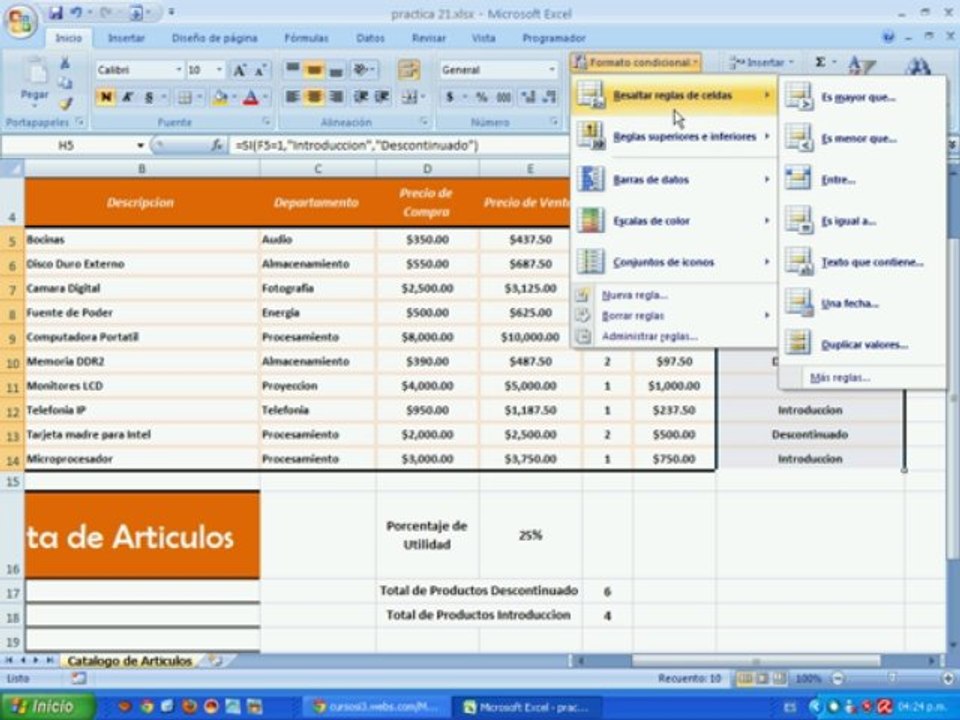960x720 pixels.
Task: Select the Es mayor que rule
Action: coord(862,97)
